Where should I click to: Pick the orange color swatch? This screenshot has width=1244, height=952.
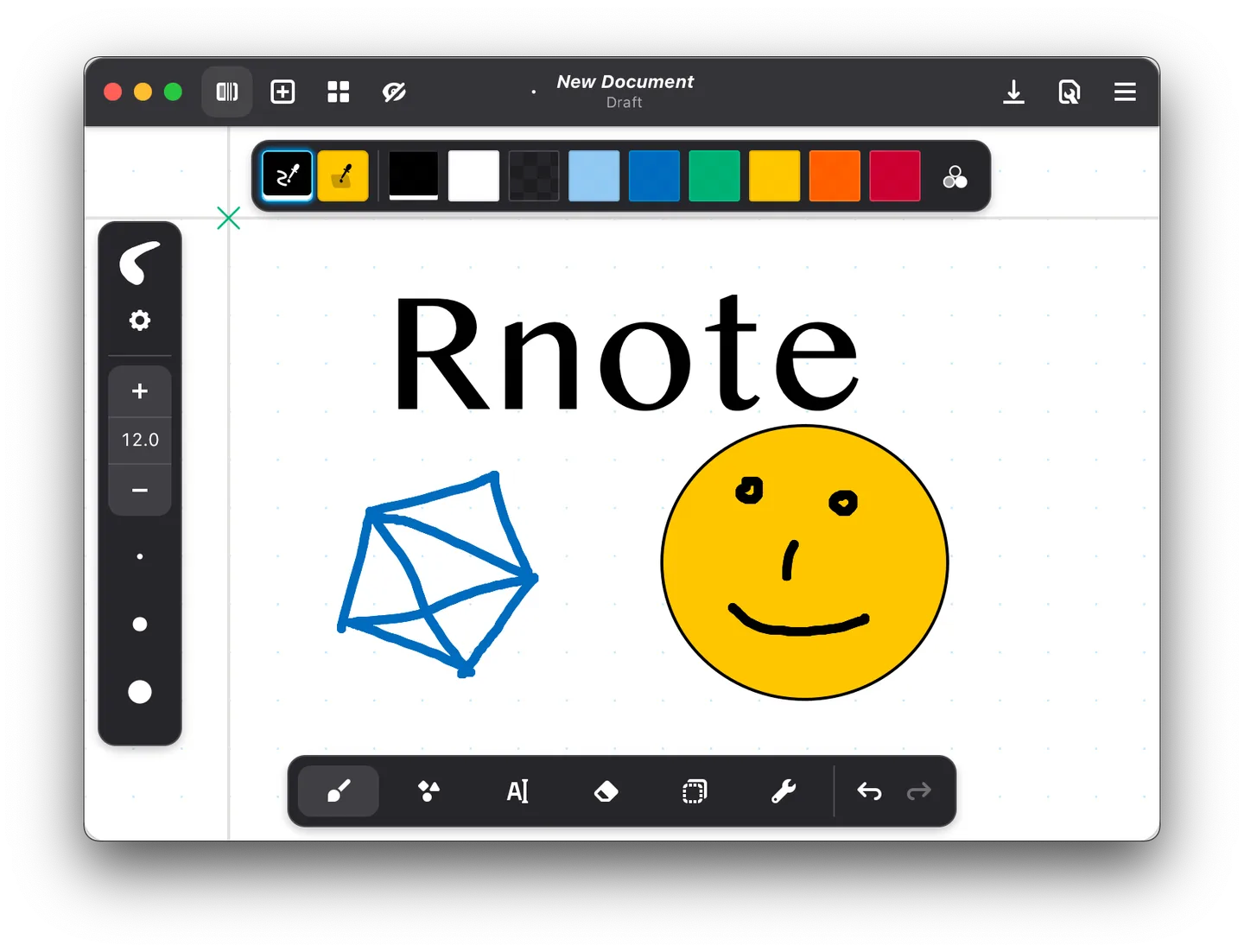click(x=835, y=175)
